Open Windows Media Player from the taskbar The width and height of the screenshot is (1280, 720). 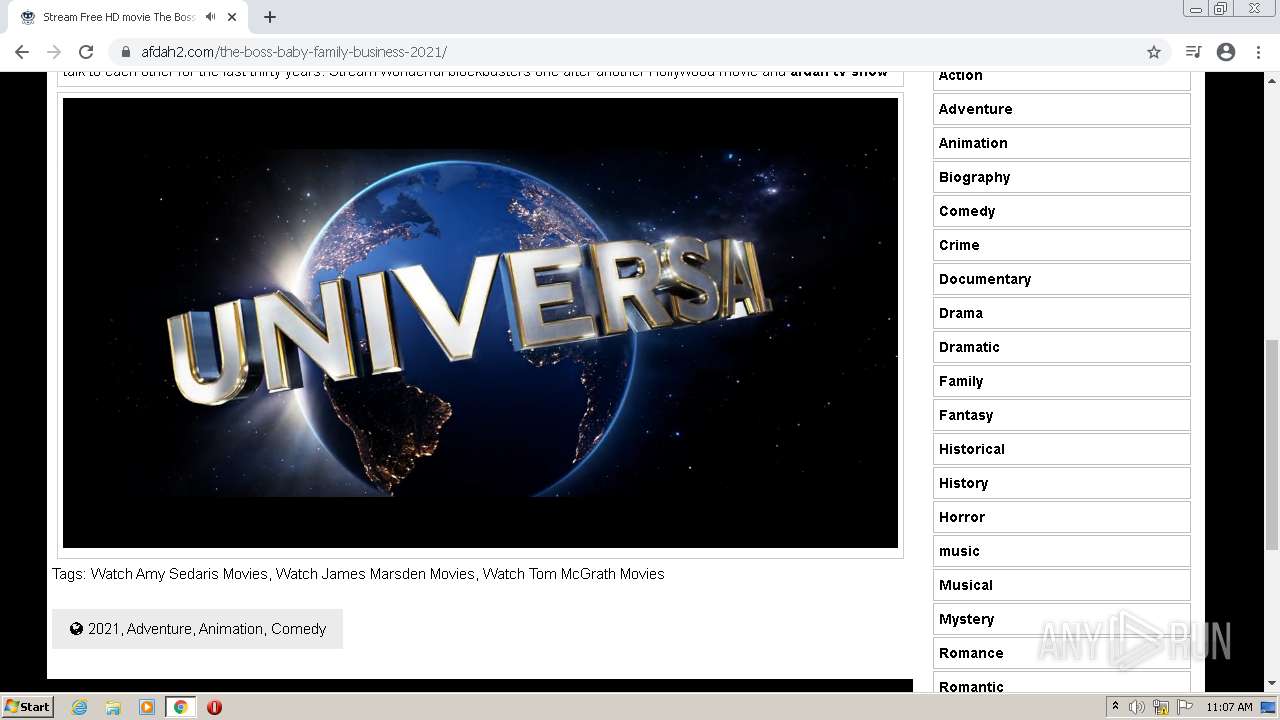pyautogui.click(x=147, y=707)
